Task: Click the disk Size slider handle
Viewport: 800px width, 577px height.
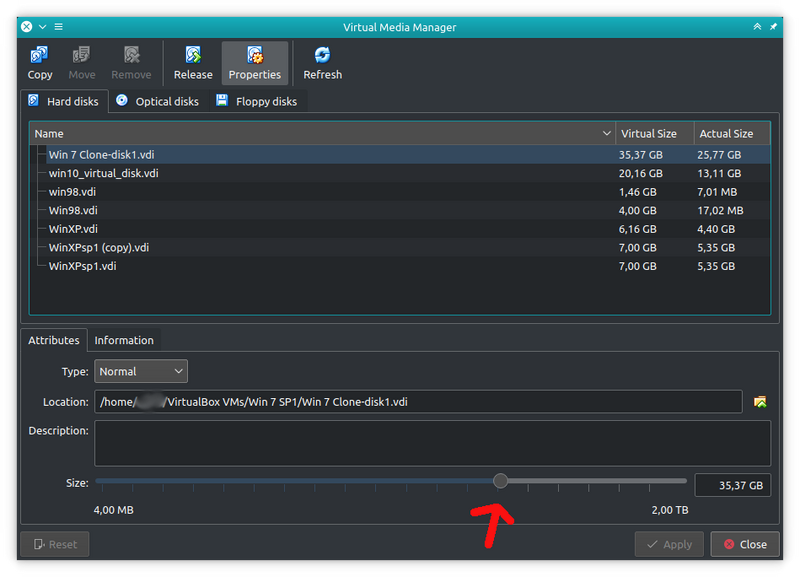Action: coord(501,481)
